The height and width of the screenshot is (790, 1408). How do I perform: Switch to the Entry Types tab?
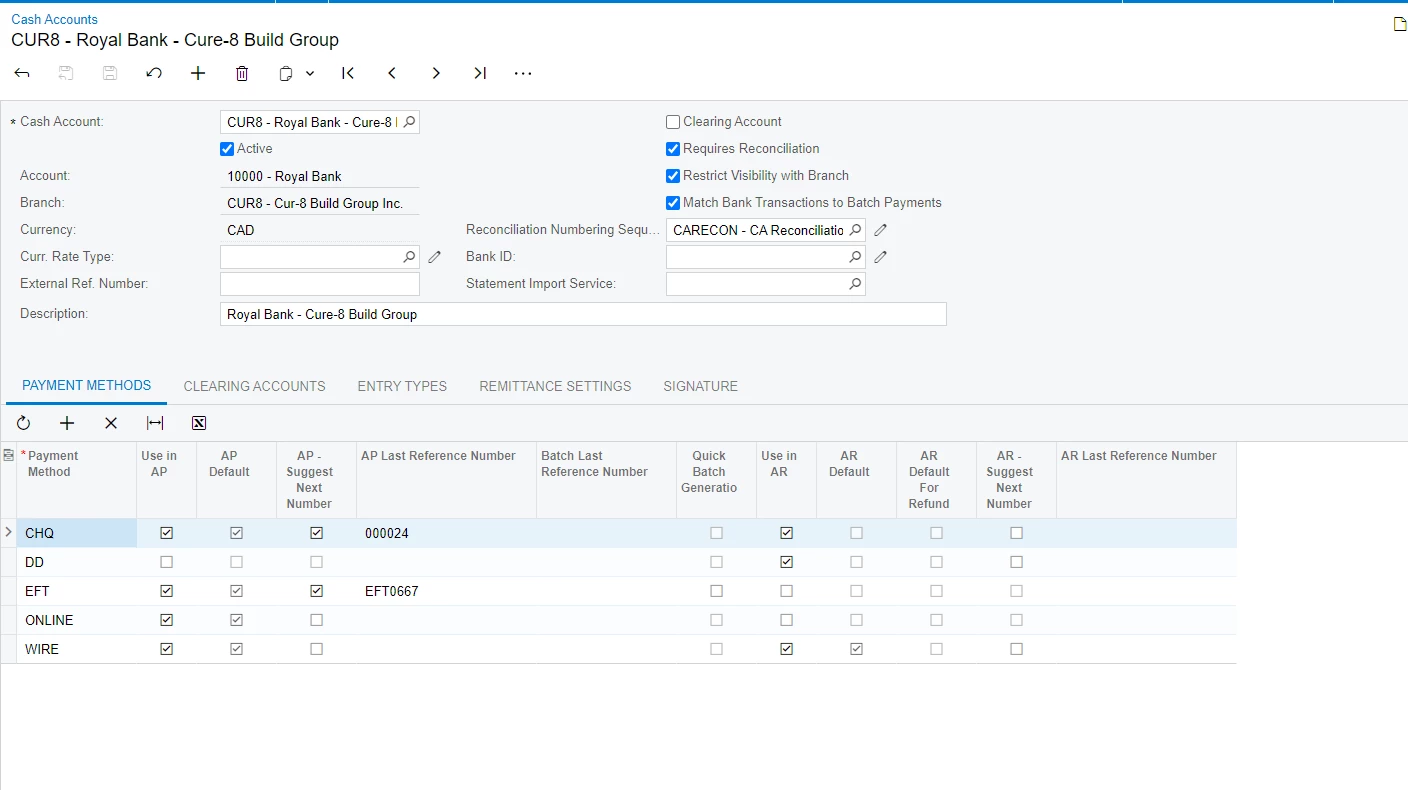[x=402, y=386]
